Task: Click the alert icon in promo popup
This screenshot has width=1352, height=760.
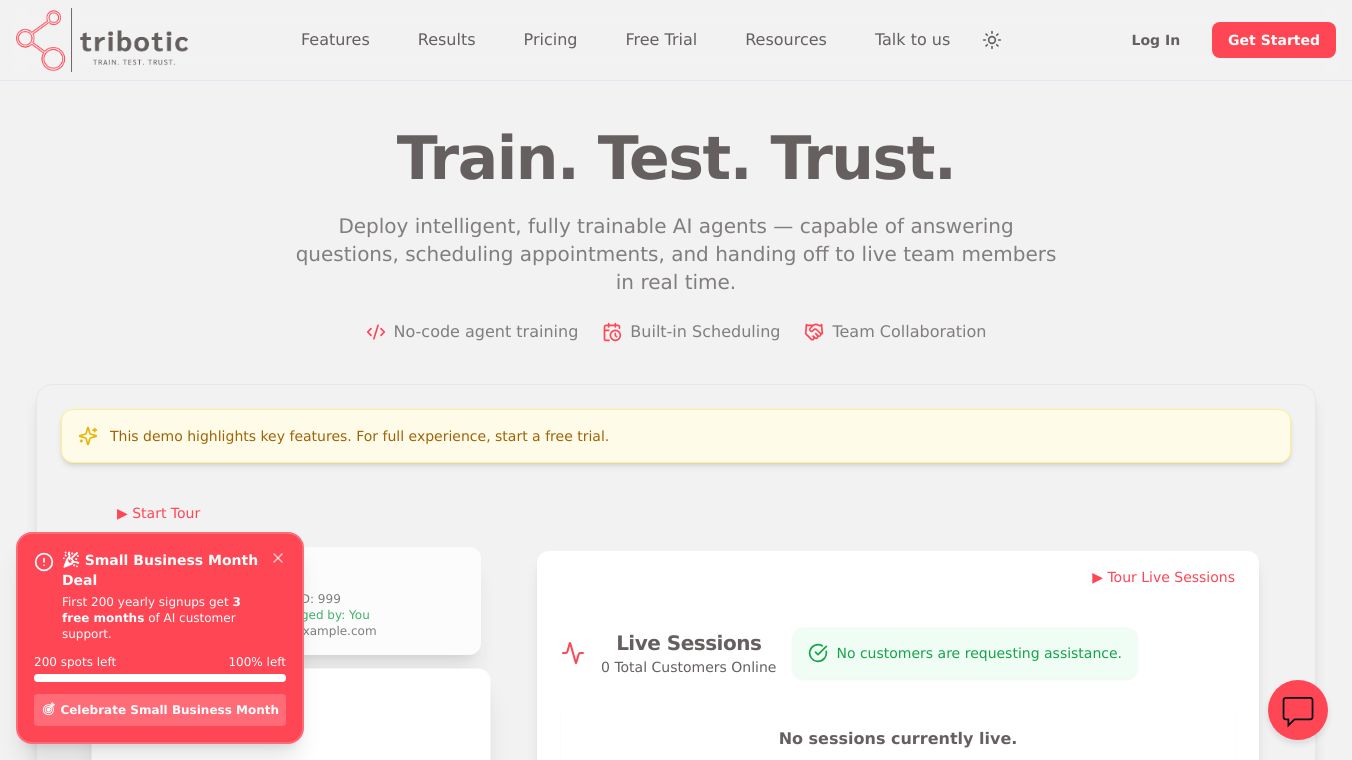Action: 44,562
